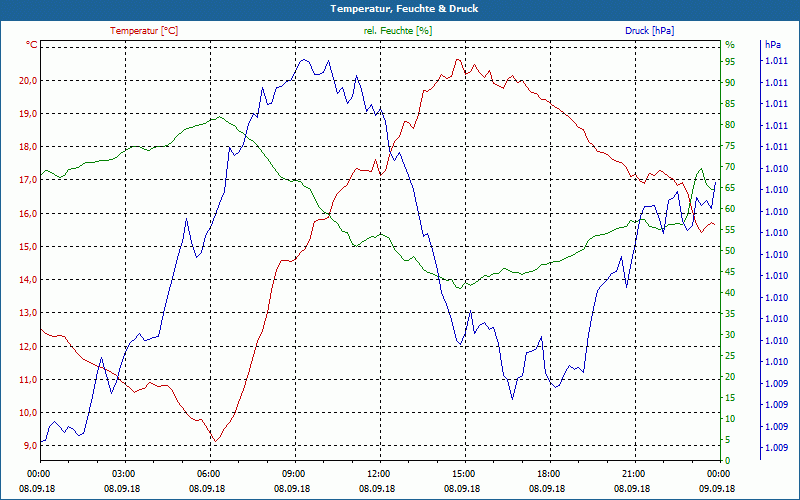Pick the 12,0 temperature axis value
800x500 pixels.
click(x=28, y=346)
